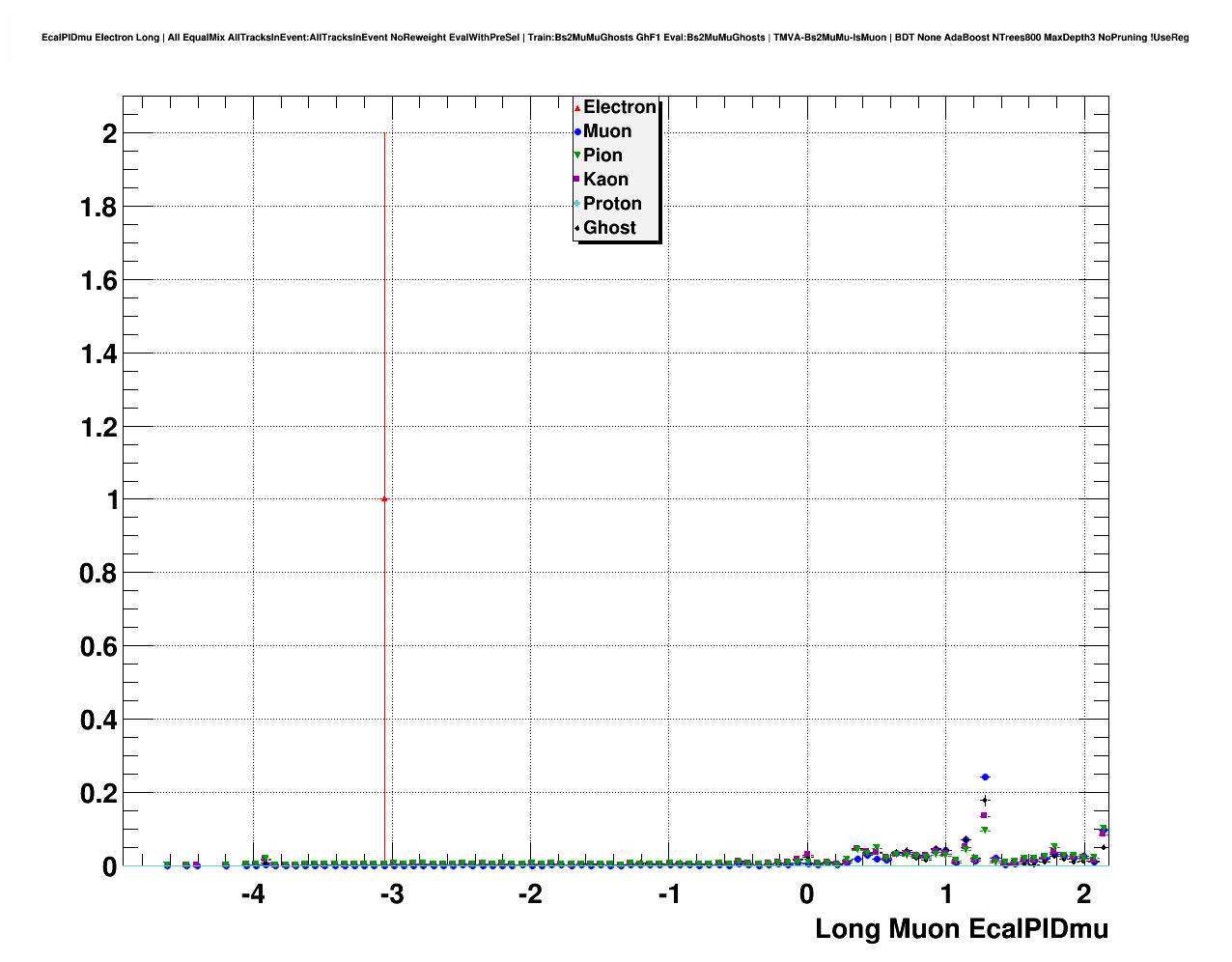Click y-axis label 1.6

pyautogui.click(x=98, y=281)
